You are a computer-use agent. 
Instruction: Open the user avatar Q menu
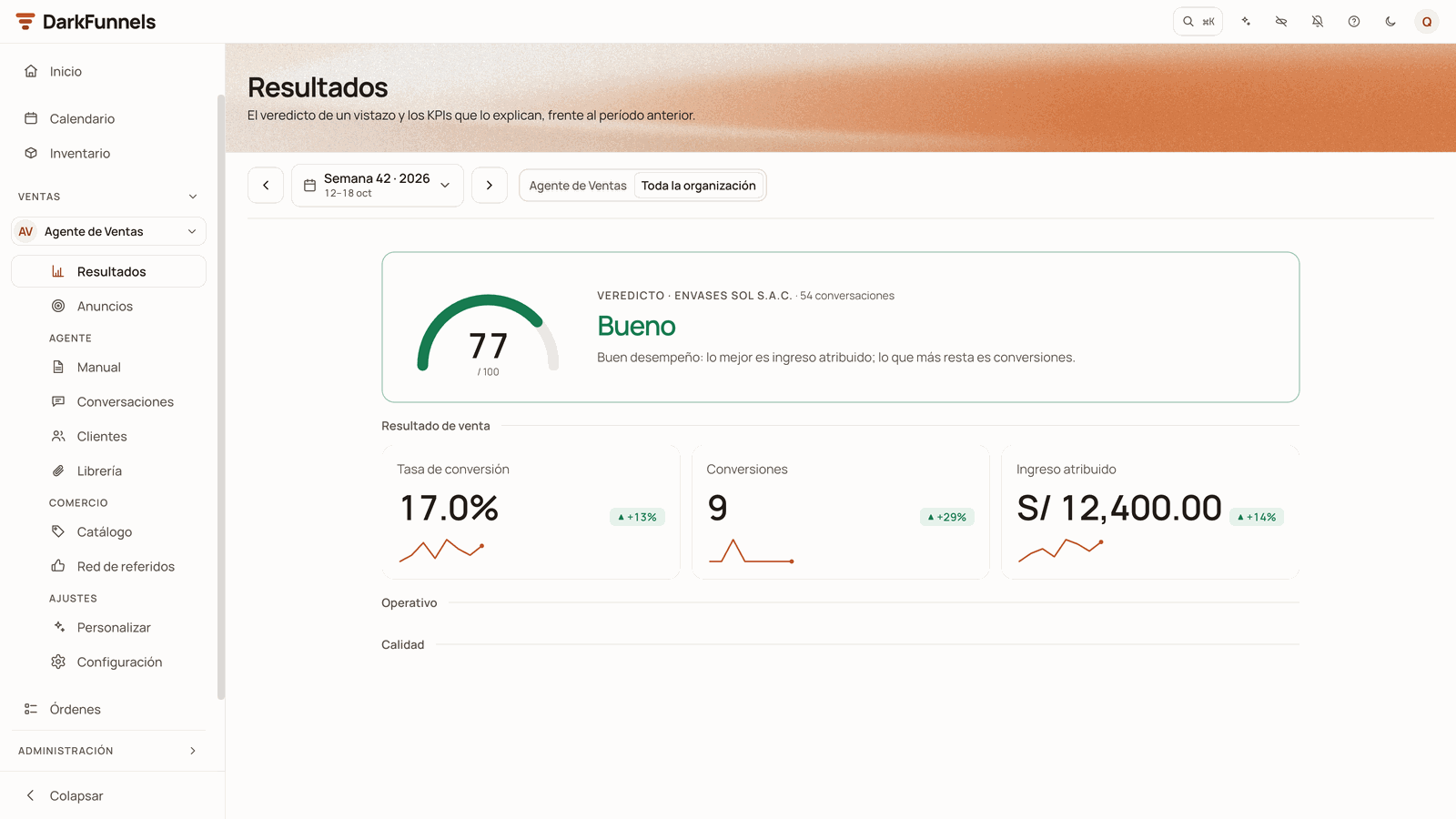(1427, 22)
